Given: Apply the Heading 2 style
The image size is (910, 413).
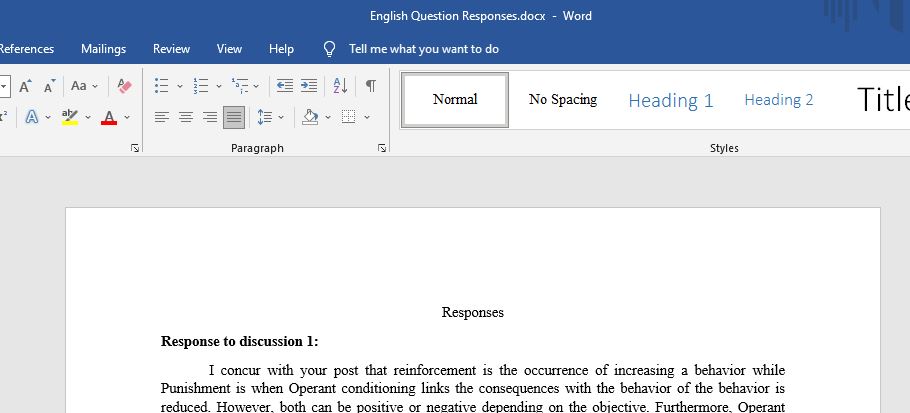Looking at the screenshot, I should (778, 100).
